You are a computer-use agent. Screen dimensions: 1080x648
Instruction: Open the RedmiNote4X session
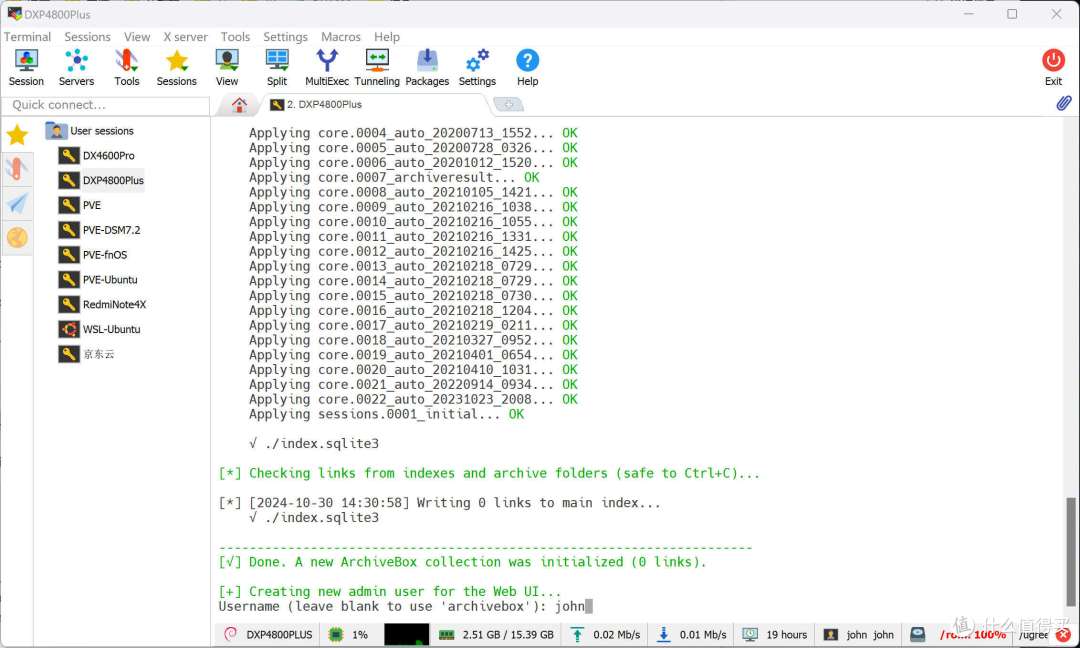pos(114,304)
